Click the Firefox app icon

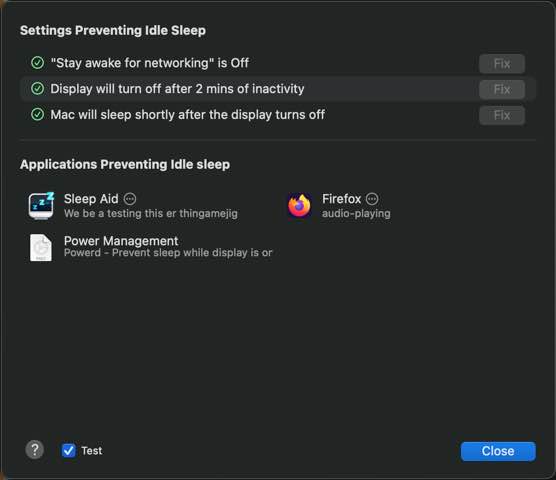pyautogui.click(x=299, y=206)
